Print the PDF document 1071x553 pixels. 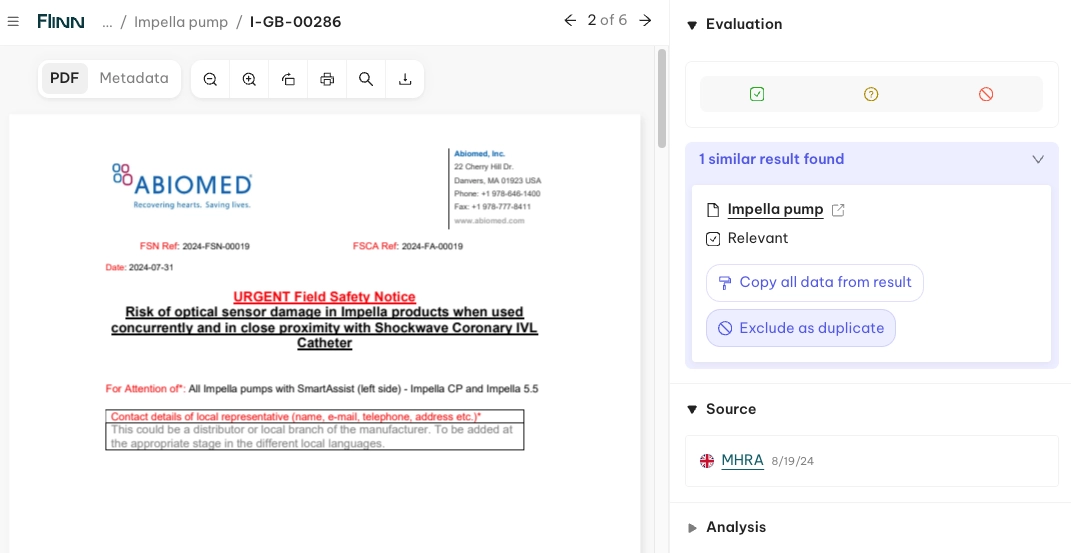tap(327, 79)
